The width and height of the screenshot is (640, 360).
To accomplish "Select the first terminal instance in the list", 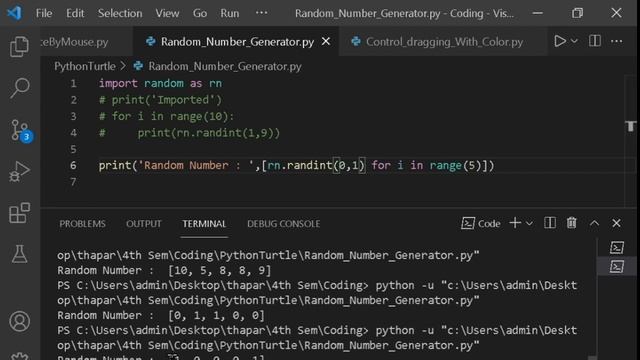I will [617, 247].
